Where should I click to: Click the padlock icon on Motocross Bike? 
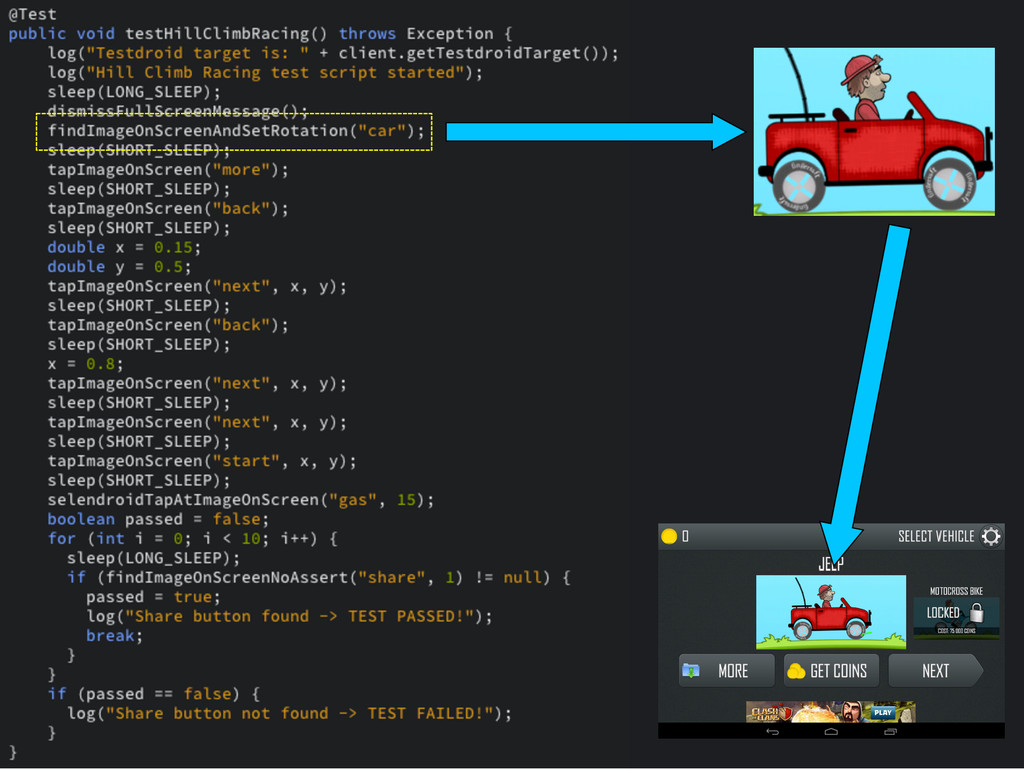click(x=976, y=612)
